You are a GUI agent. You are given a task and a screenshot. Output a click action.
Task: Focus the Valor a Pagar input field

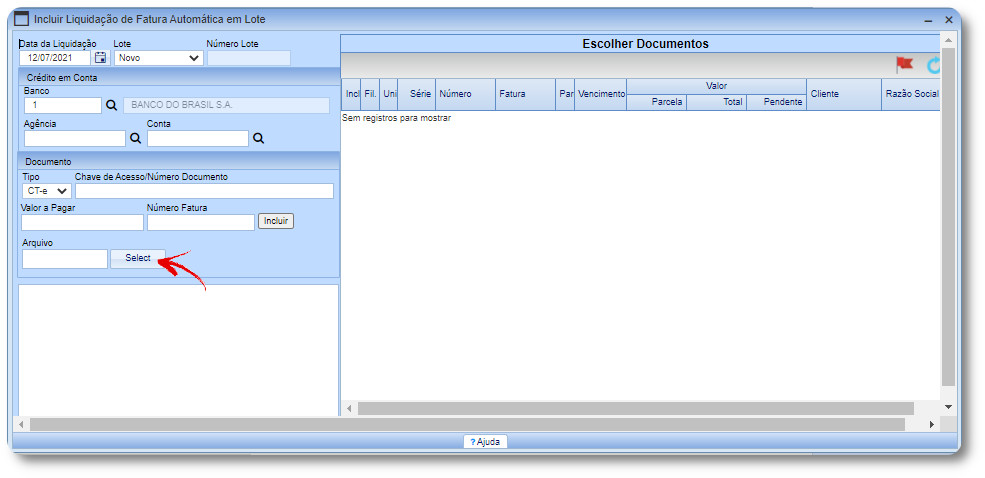pyautogui.click(x=82, y=222)
